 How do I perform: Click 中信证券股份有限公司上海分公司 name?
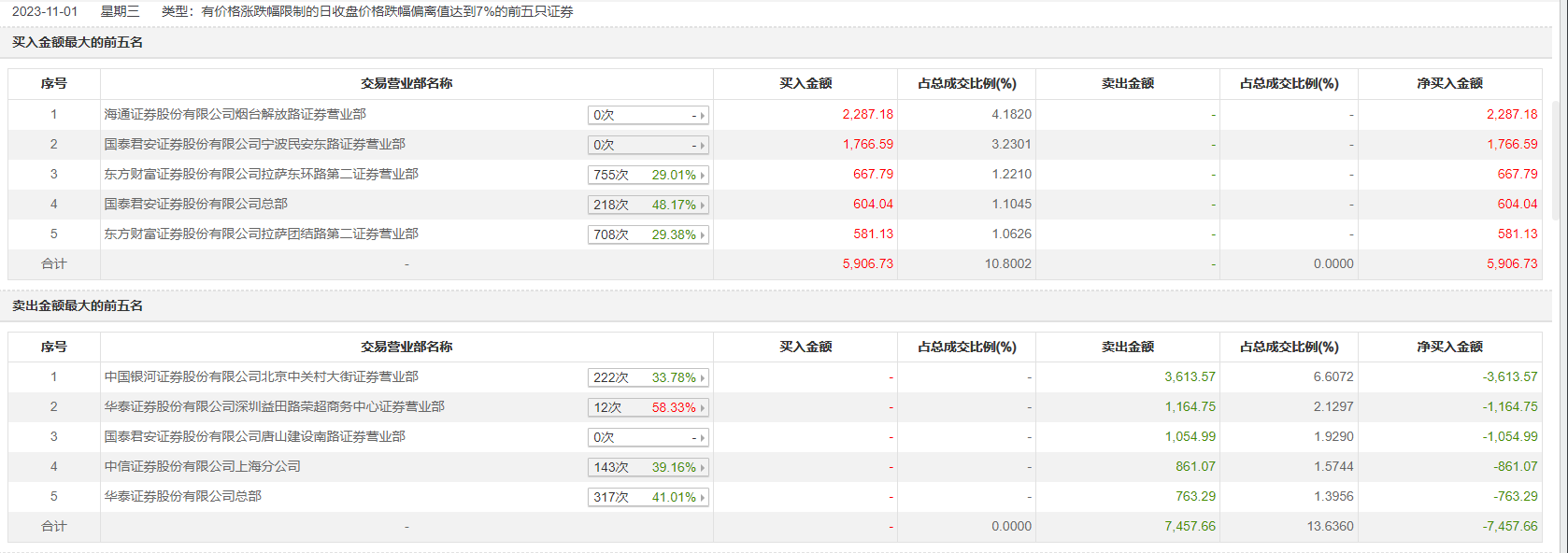tap(202, 466)
